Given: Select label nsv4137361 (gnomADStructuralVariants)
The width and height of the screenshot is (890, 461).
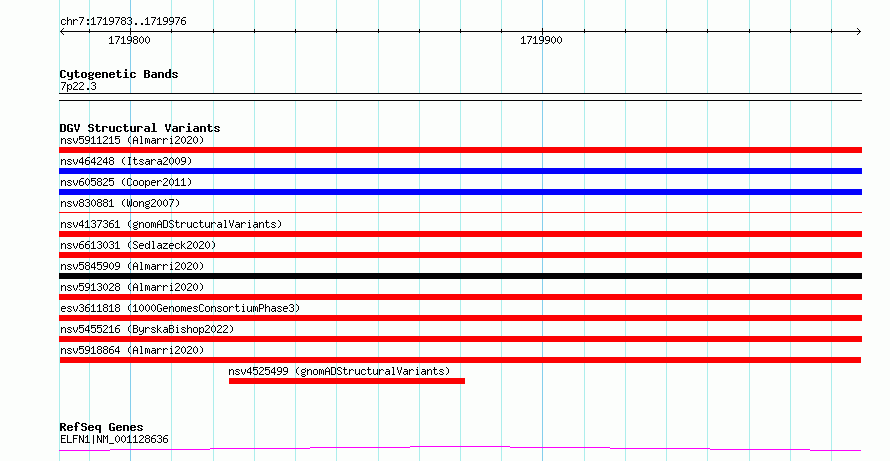Looking at the screenshot, I should tap(171, 224).
